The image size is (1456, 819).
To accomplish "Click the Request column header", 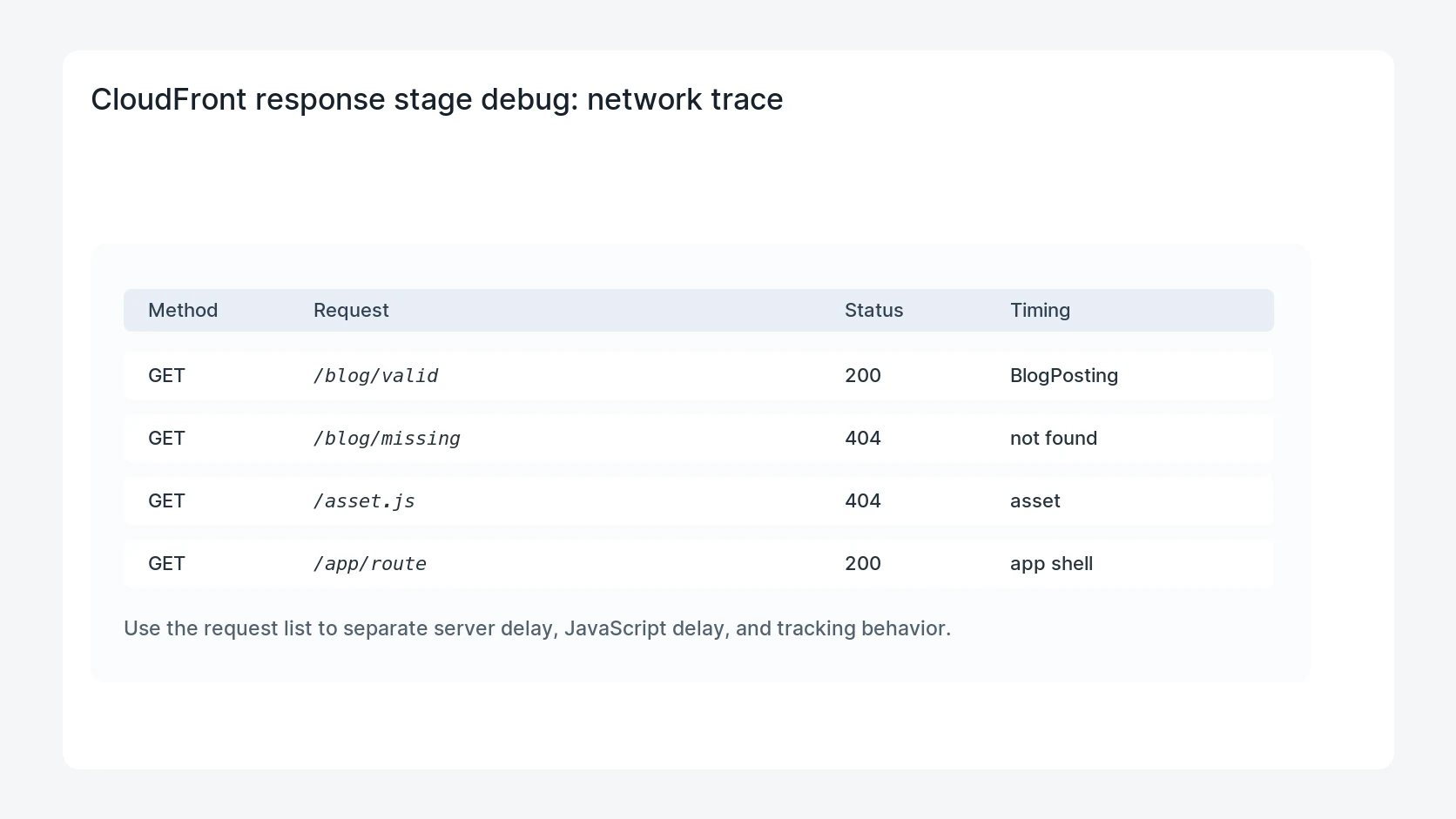I will coord(351,310).
